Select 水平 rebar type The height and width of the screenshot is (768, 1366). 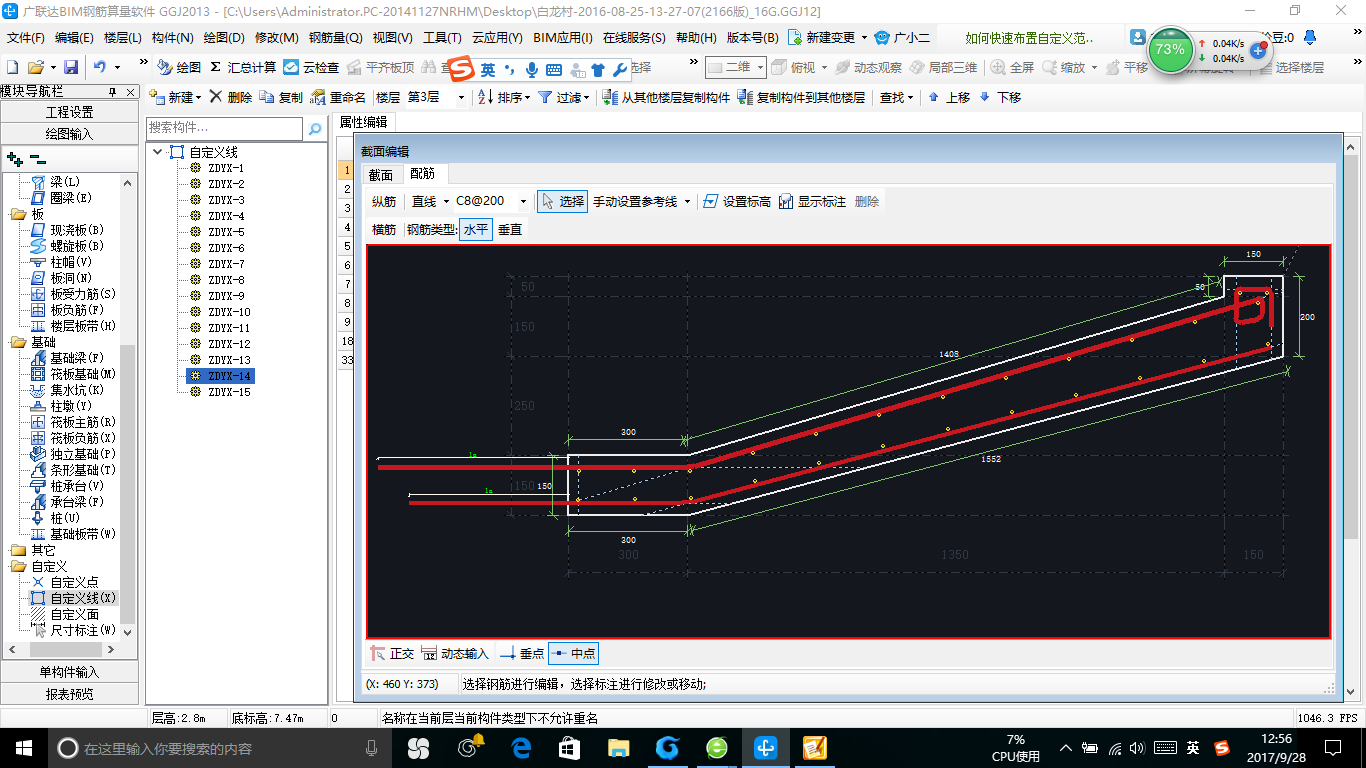point(476,229)
